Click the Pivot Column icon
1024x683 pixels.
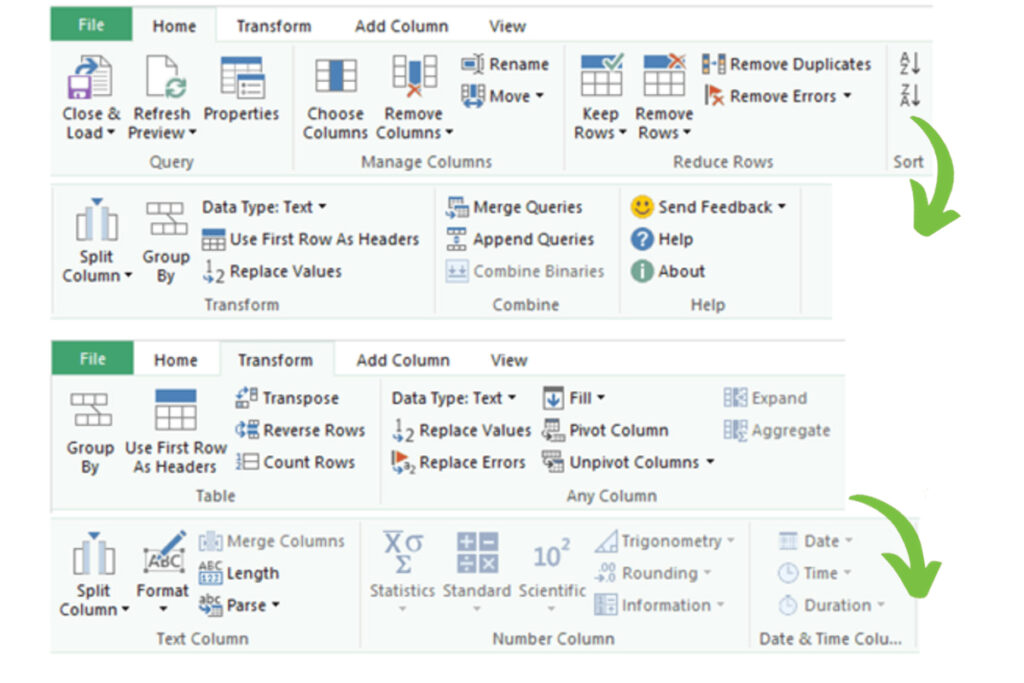[606, 430]
